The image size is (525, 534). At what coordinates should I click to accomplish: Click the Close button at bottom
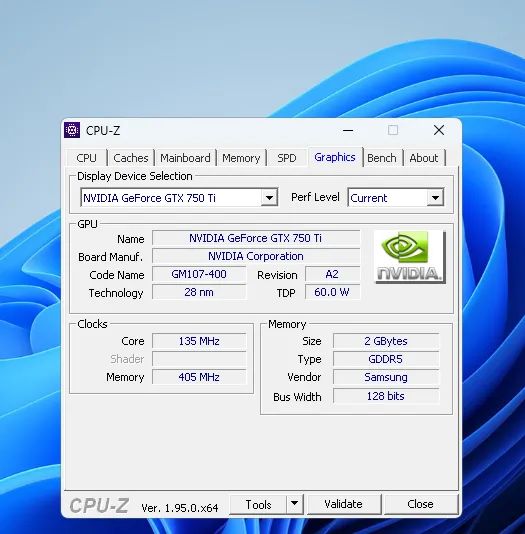[x=420, y=504]
